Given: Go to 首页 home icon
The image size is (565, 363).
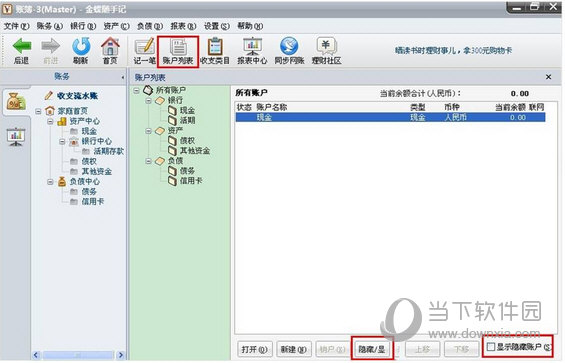Looking at the screenshot, I should [x=110, y=46].
